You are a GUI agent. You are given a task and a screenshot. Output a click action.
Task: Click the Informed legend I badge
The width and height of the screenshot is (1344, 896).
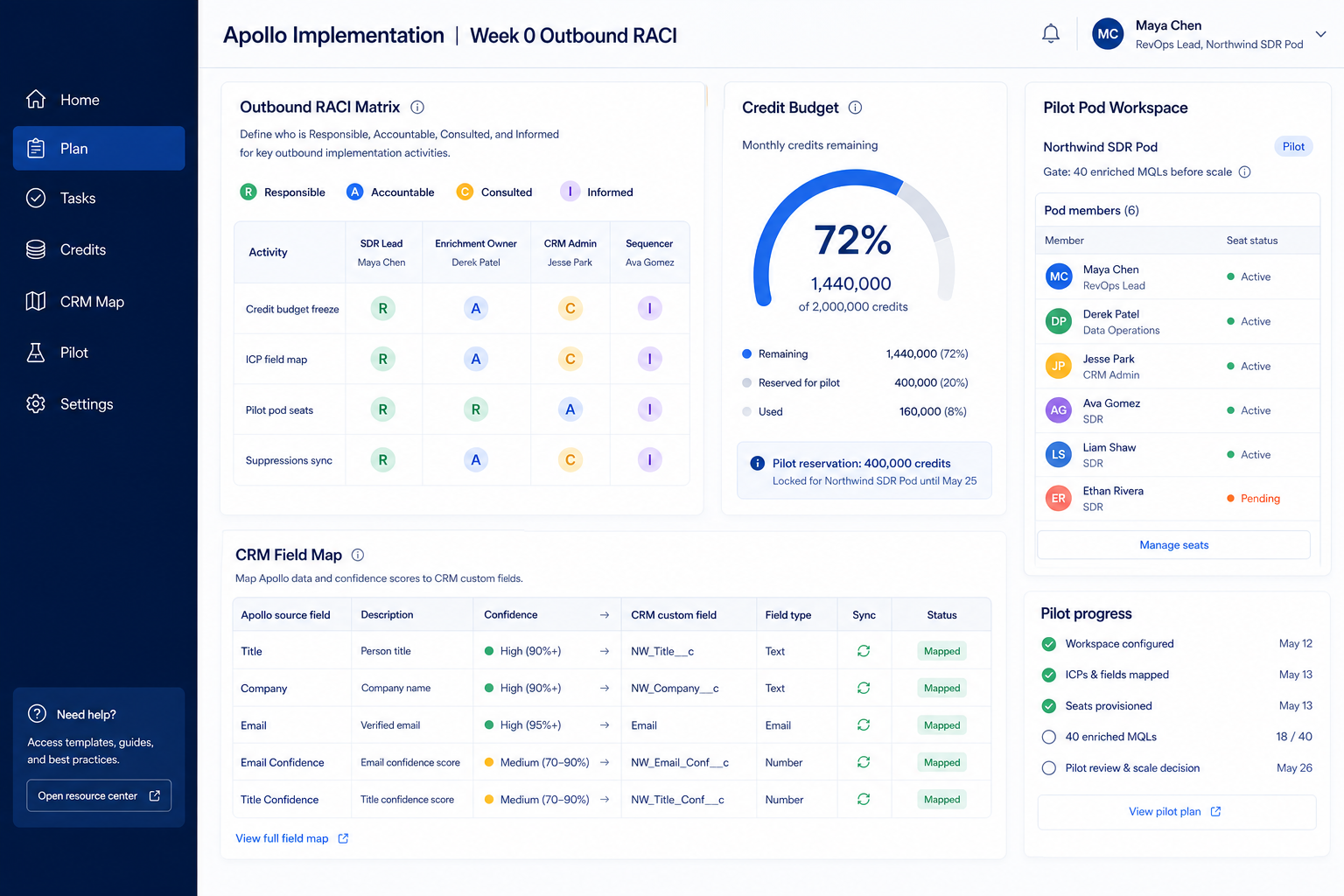(x=570, y=192)
